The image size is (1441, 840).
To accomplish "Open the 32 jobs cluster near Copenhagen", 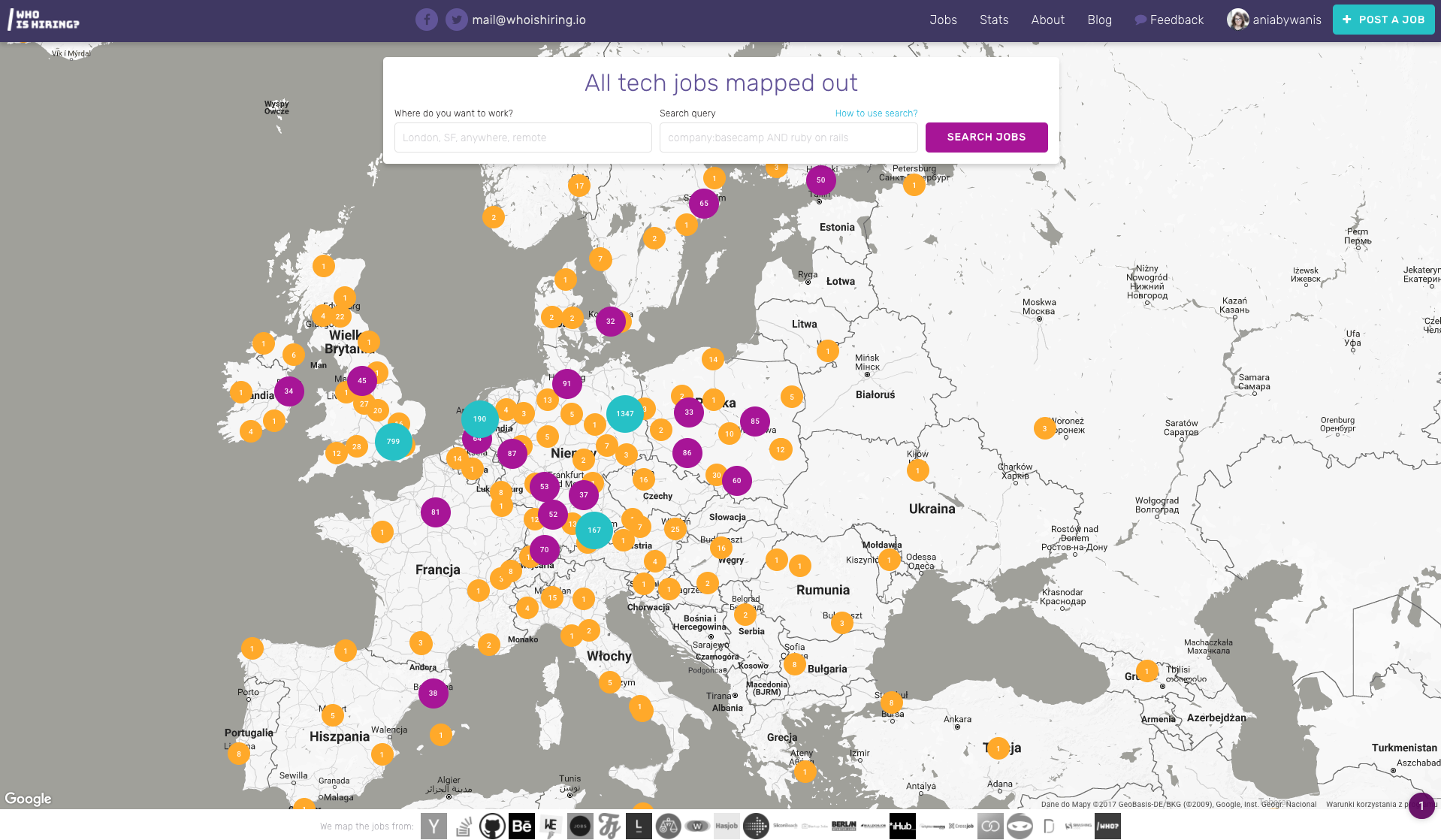I will pyautogui.click(x=611, y=321).
